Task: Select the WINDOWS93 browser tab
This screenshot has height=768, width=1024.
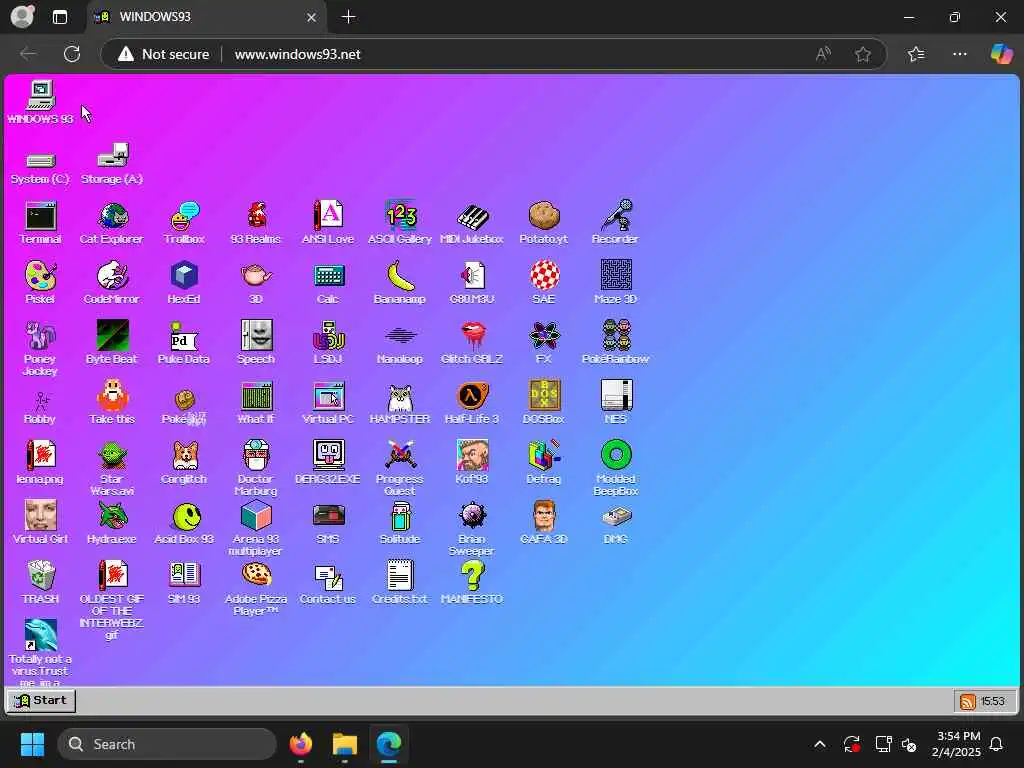Action: 206,17
